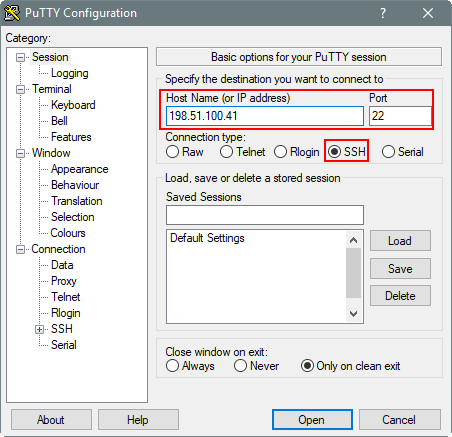Open the Translation category
This screenshot has width=452, height=437.
point(76,201)
